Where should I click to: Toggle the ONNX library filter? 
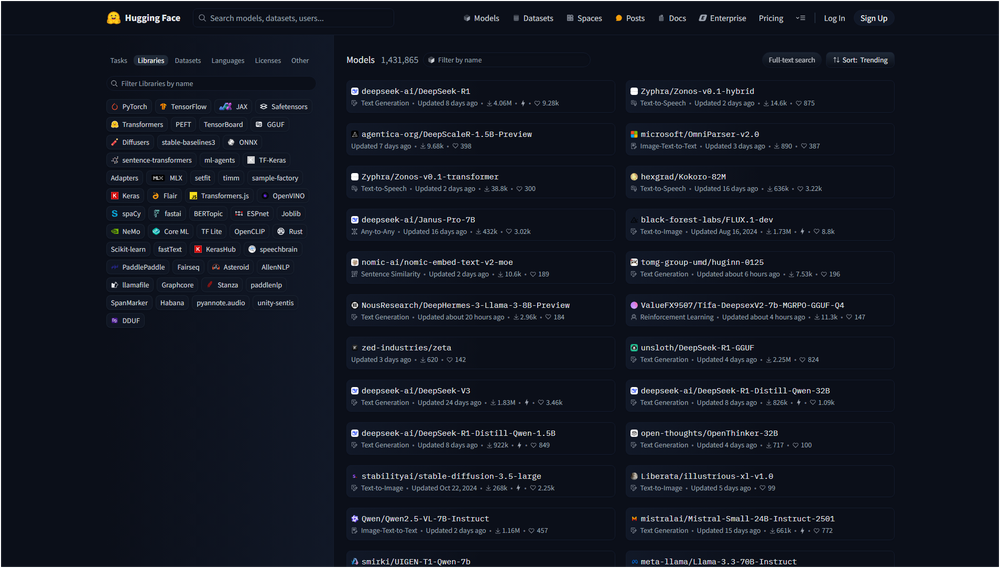pos(242,142)
